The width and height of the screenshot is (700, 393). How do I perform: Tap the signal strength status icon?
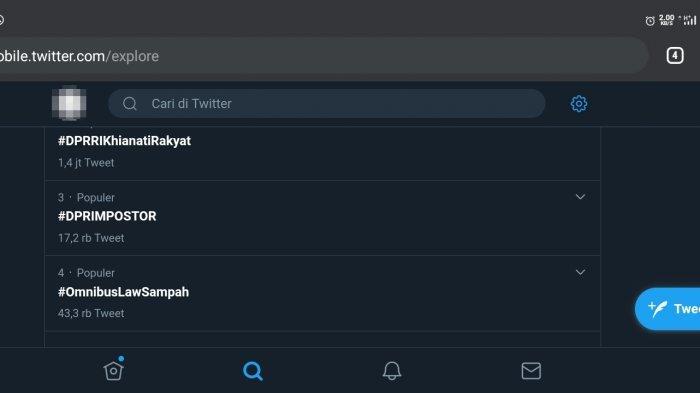coord(689,20)
